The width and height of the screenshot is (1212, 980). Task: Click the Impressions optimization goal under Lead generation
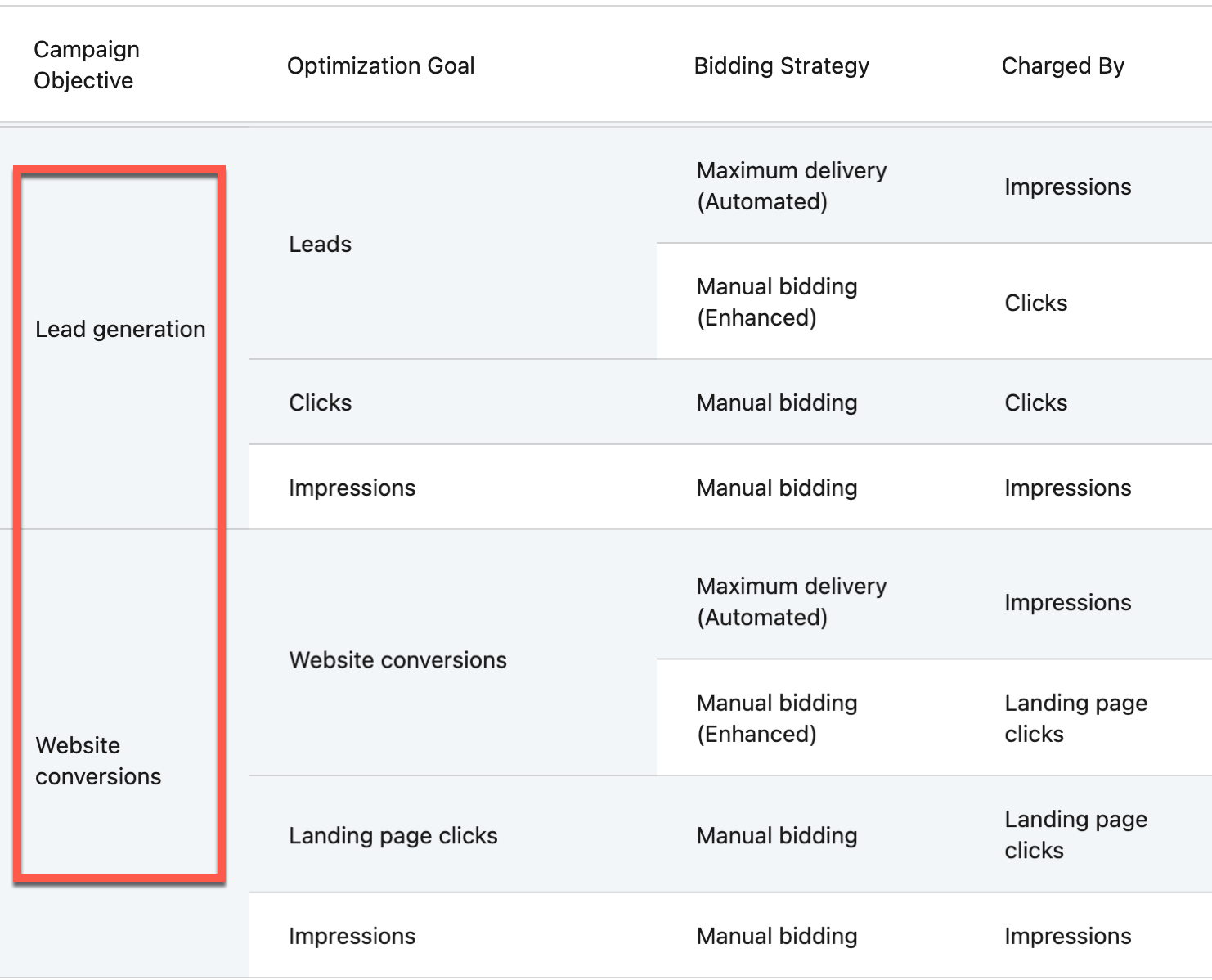pos(352,488)
